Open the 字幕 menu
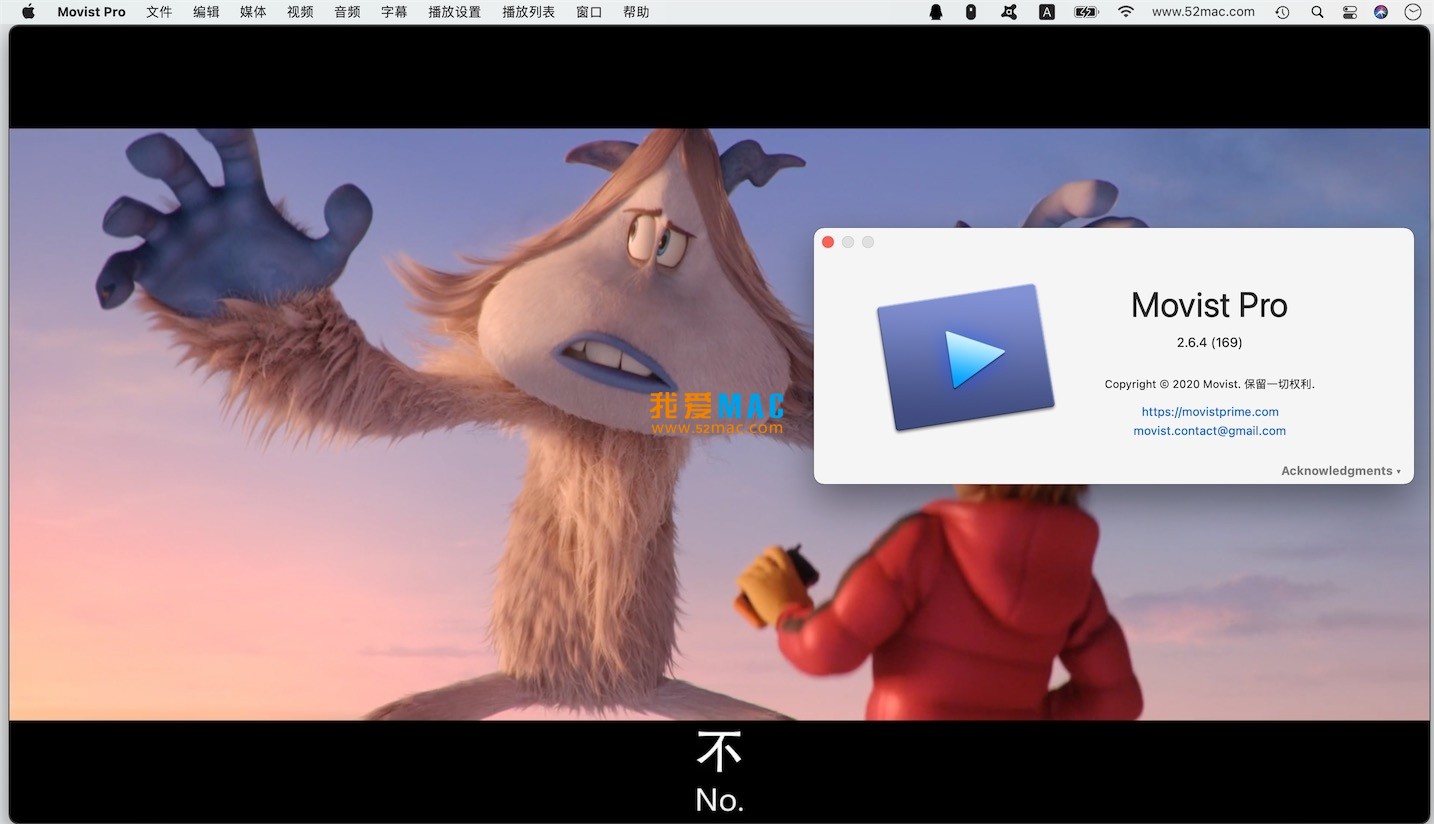The width and height of the screenshot is (1434, 824). point(394,12)
